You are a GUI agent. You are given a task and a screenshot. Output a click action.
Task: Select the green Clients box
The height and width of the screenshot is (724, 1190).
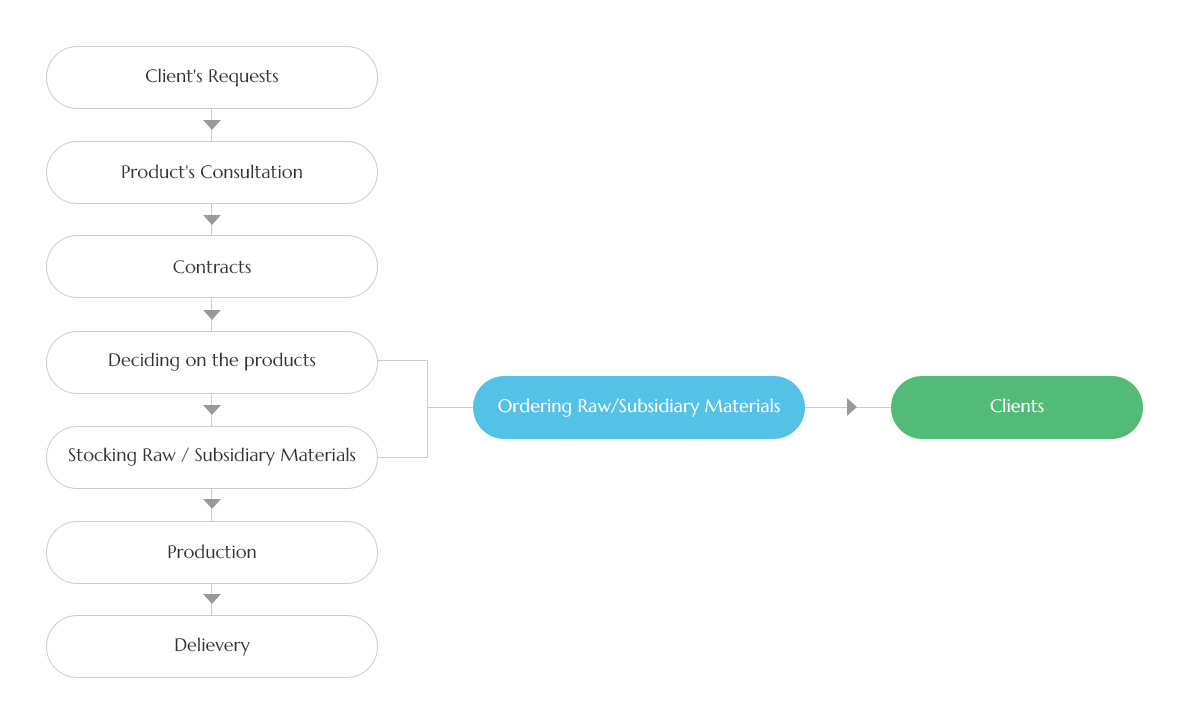1016,408
